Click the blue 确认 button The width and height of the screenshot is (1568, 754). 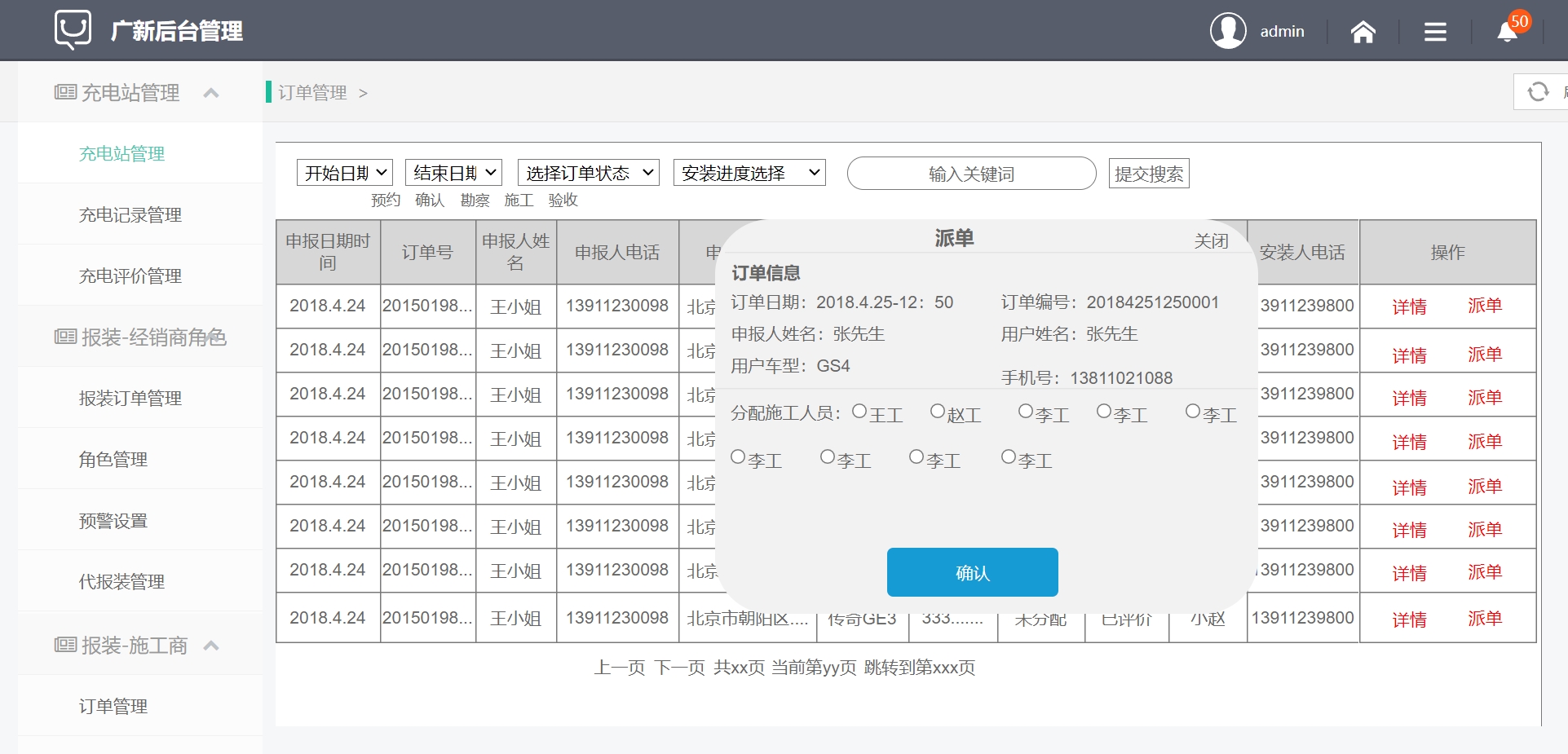(972, 572)
